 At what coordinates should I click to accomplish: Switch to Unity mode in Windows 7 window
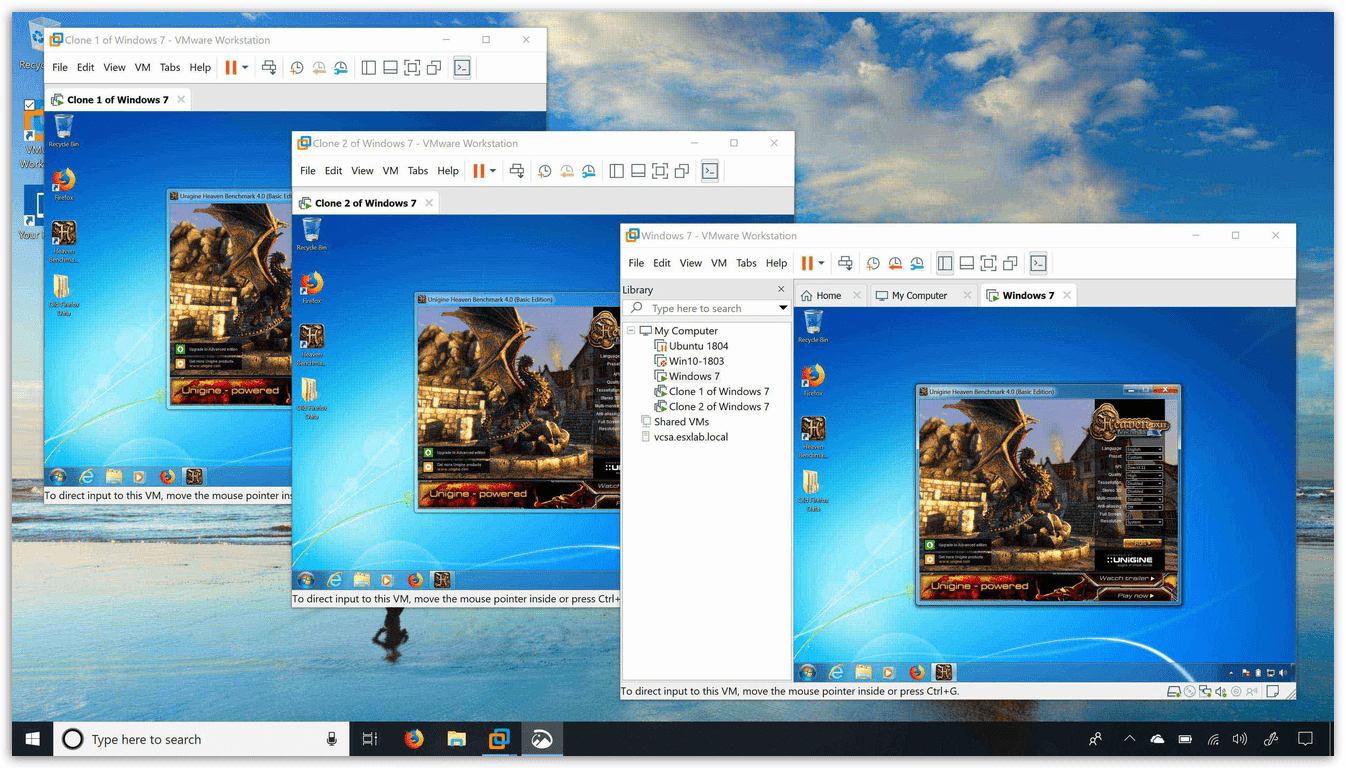[x=1010, y=263]
